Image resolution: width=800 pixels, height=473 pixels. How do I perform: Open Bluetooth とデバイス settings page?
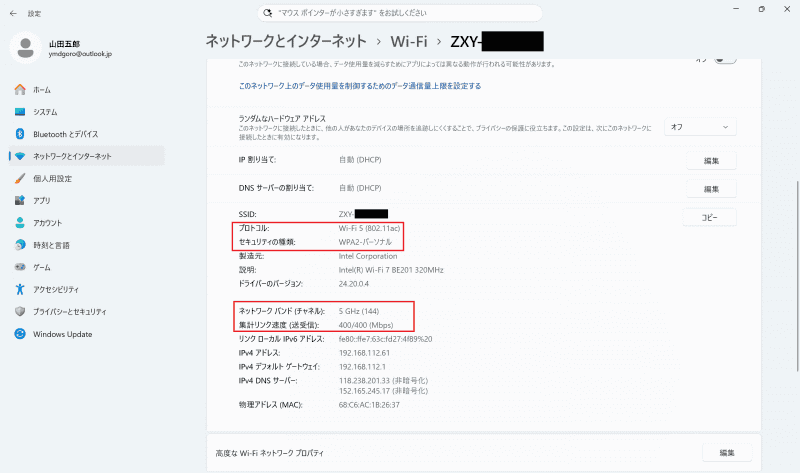(87, 134)
